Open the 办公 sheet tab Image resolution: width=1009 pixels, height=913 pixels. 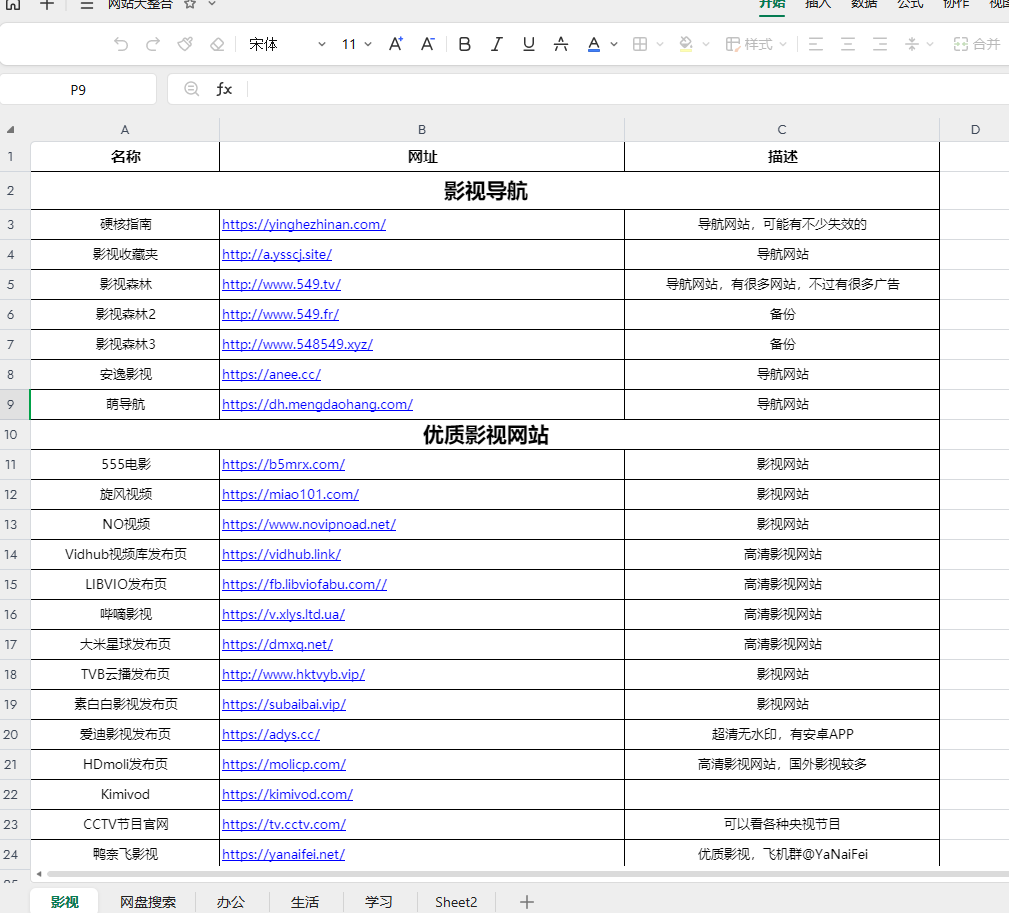point(230,902)
